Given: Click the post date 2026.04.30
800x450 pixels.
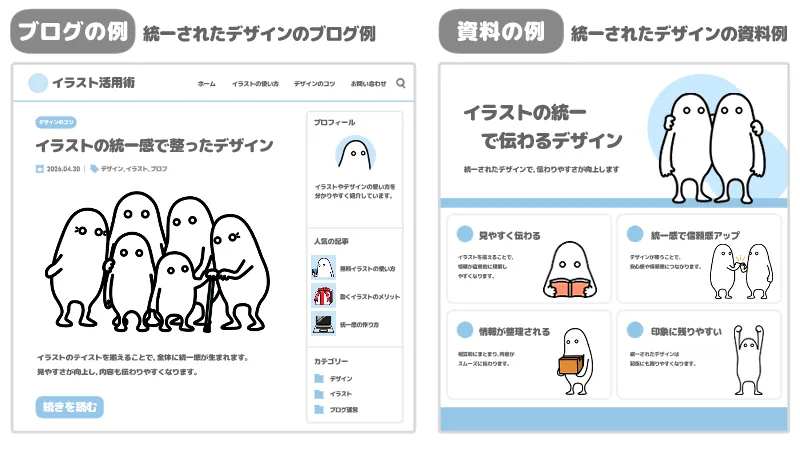Looking at the screenshot, I should pyautogui.click(x=63, y=169).
